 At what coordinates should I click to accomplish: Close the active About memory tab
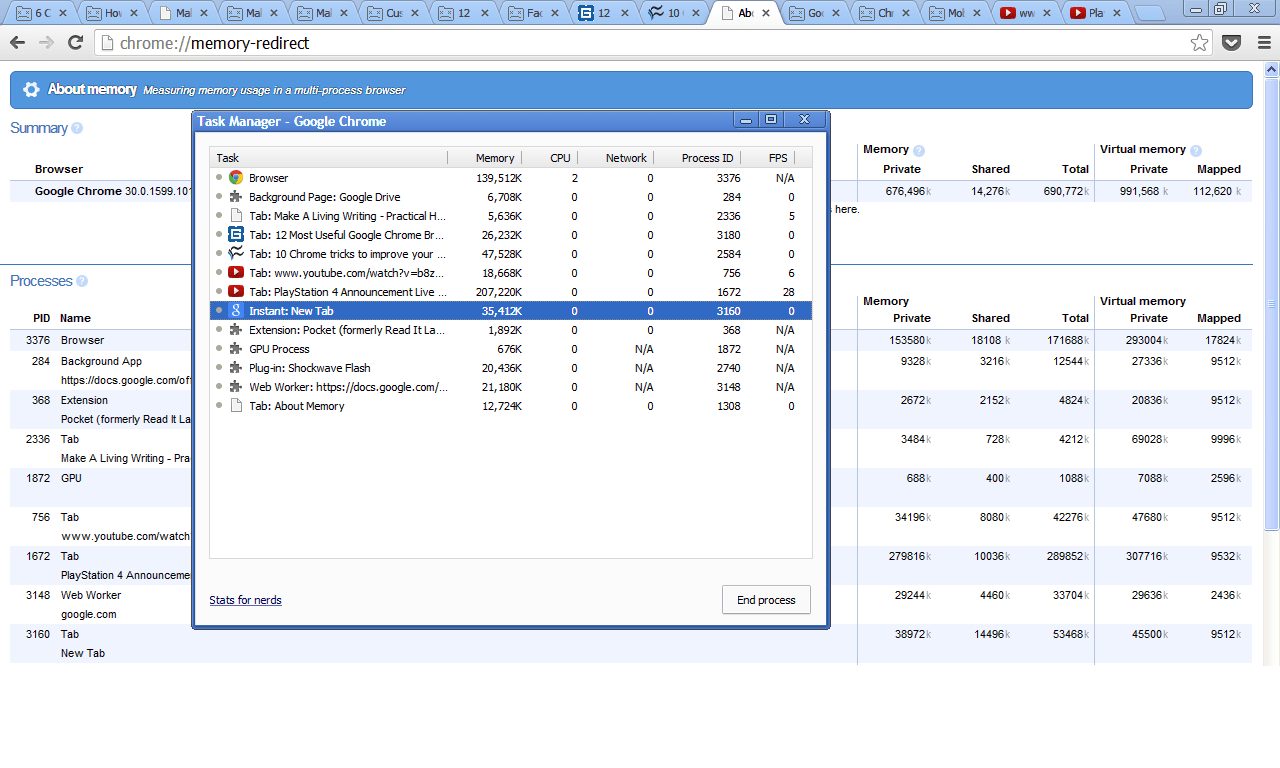(767, 14)
